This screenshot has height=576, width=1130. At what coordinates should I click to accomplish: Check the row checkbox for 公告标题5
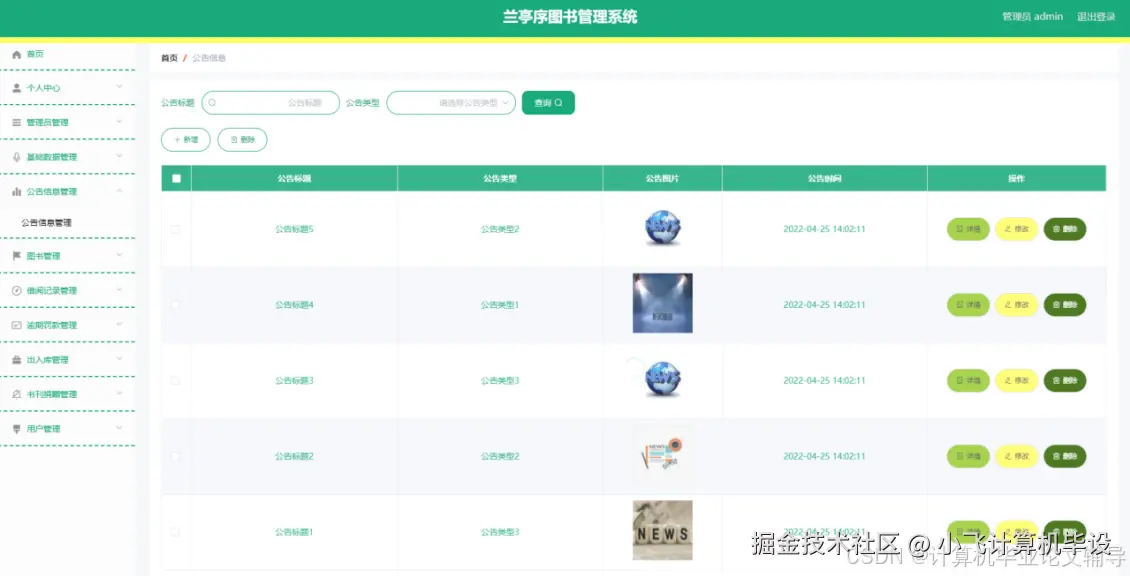pyautogui.click(x=174, y=229)
